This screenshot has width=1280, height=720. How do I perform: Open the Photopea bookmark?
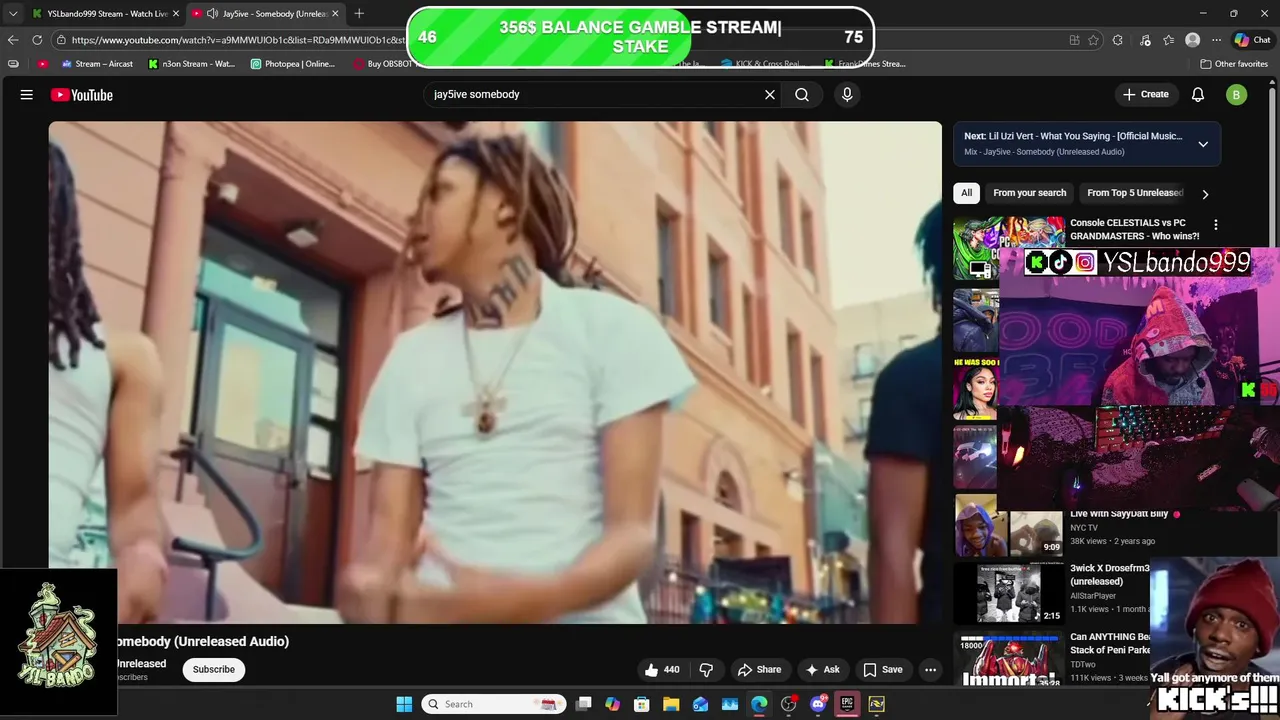coord(293,64)
